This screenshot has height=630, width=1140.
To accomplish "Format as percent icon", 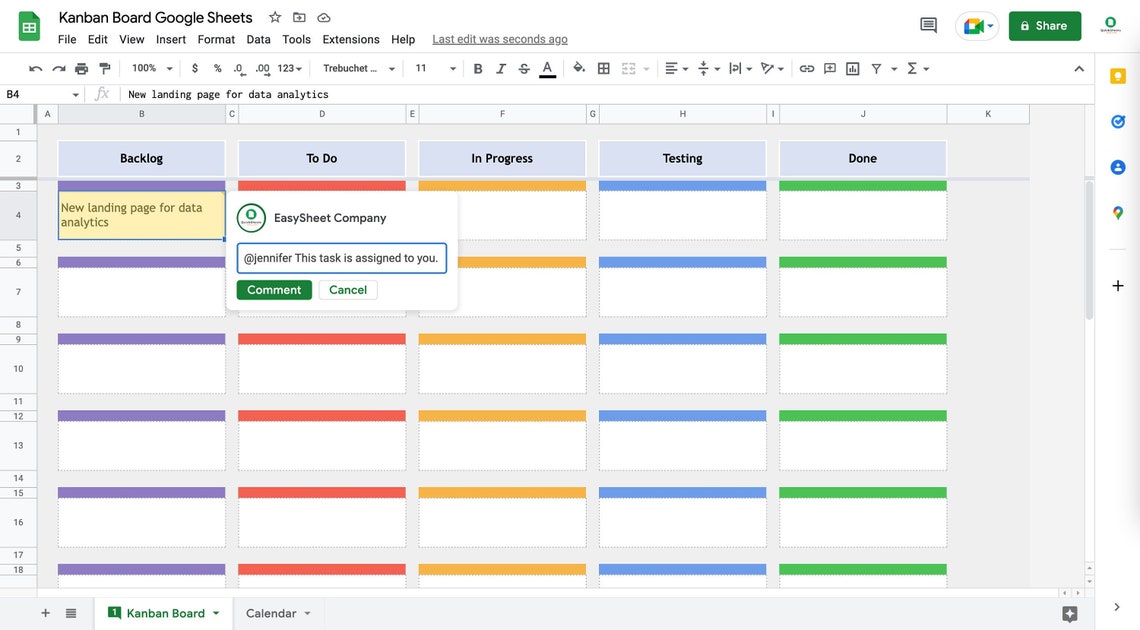I will (x=217, y=68).
